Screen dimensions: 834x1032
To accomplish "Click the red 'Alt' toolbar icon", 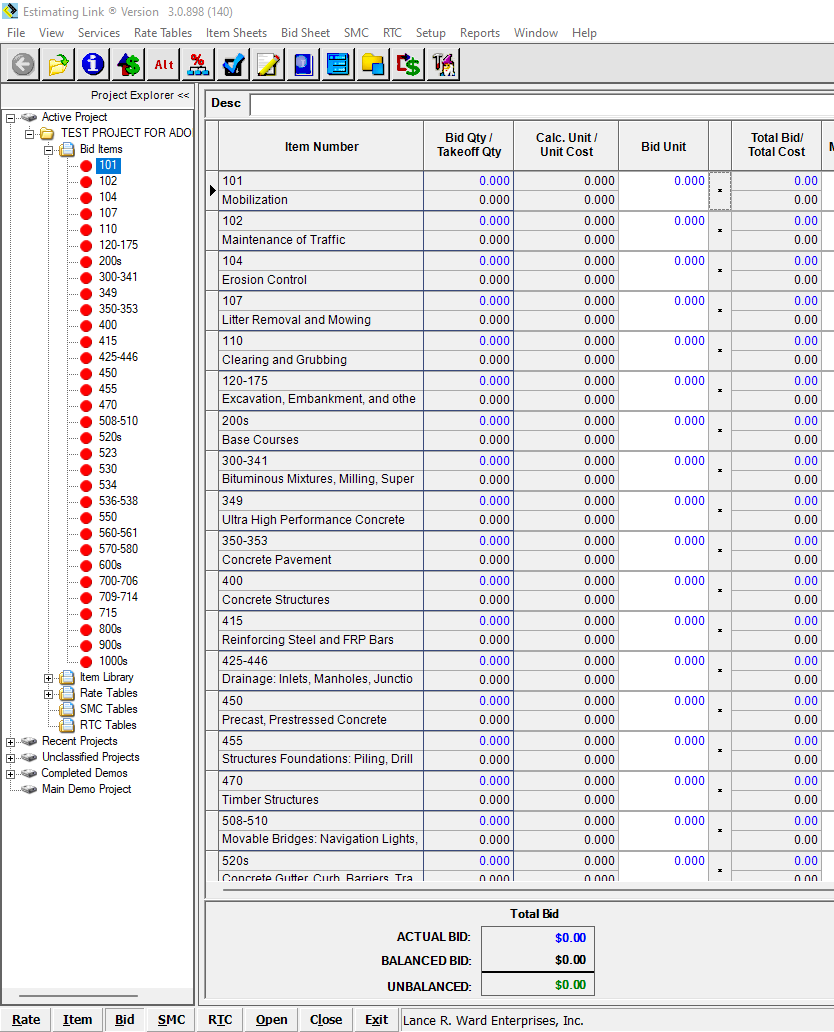I will (163, 64).
